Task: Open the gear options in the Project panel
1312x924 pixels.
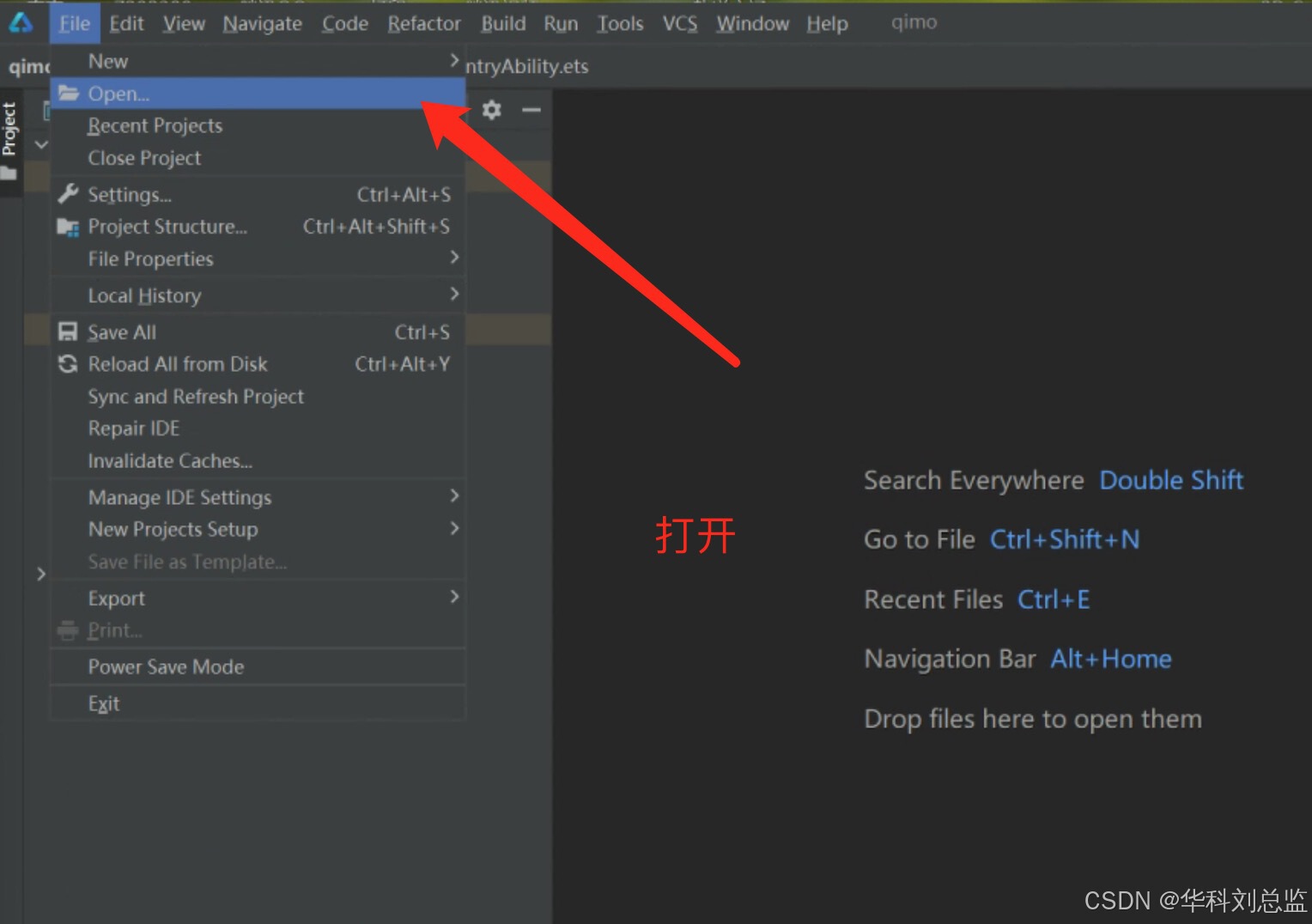Action: click(491, 110)
